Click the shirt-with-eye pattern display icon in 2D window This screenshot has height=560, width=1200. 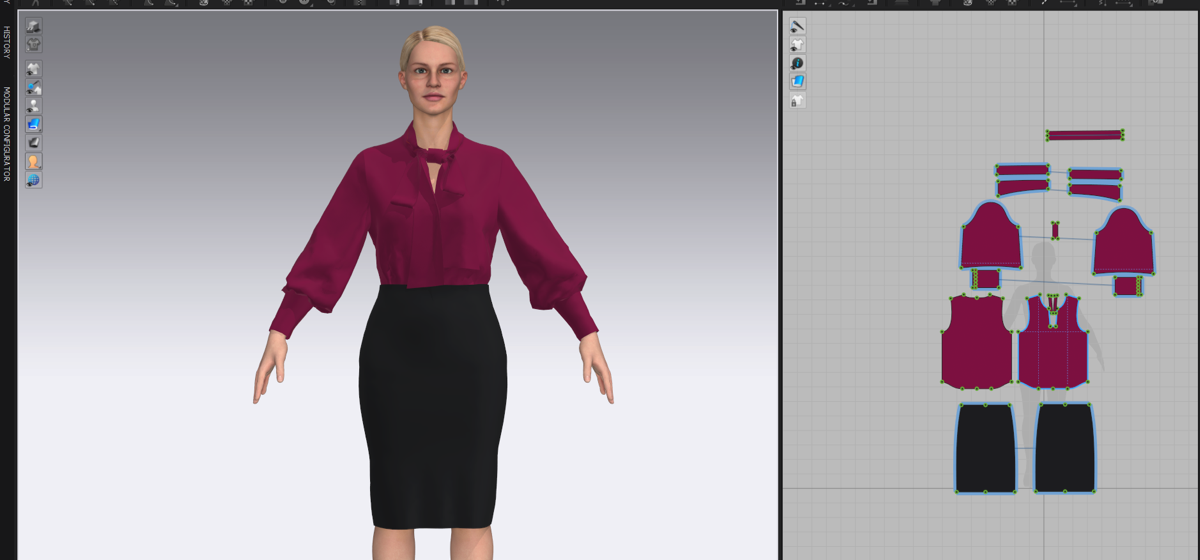tap(798, 45)
